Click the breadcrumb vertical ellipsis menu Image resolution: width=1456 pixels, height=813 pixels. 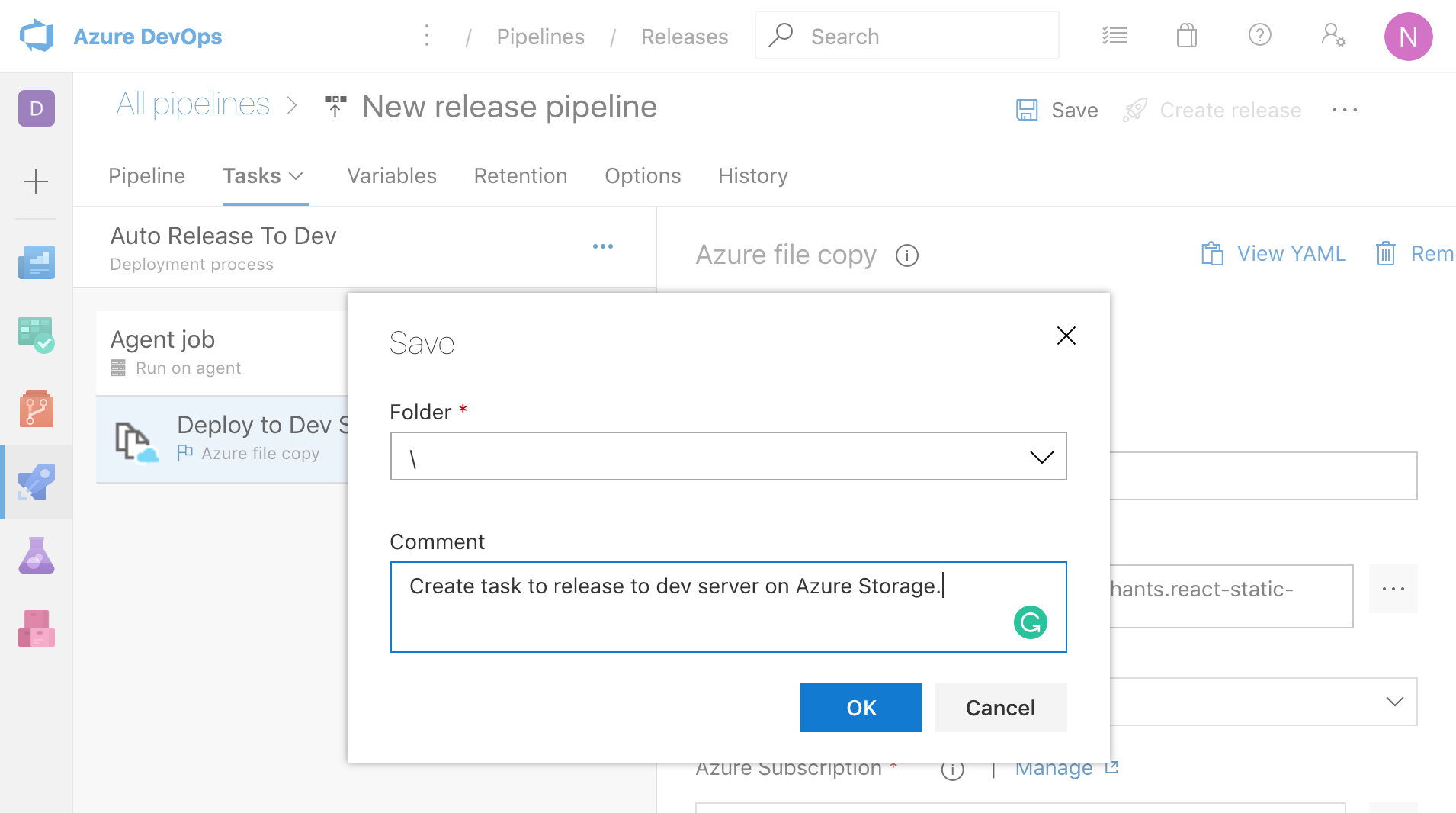(x=427, y=35)
